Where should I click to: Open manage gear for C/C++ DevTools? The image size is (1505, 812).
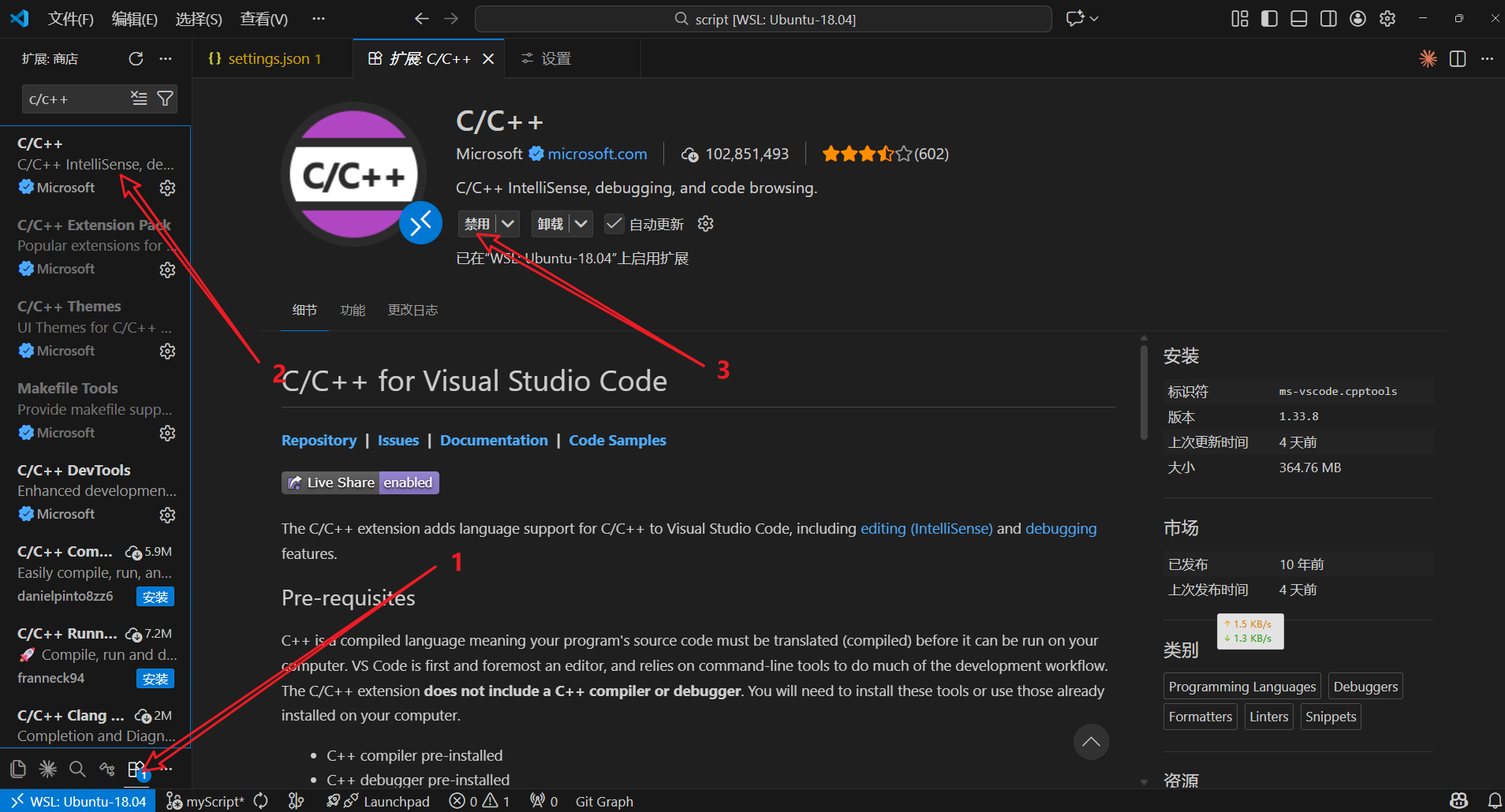pyautogui.click(x=167, y=515)
